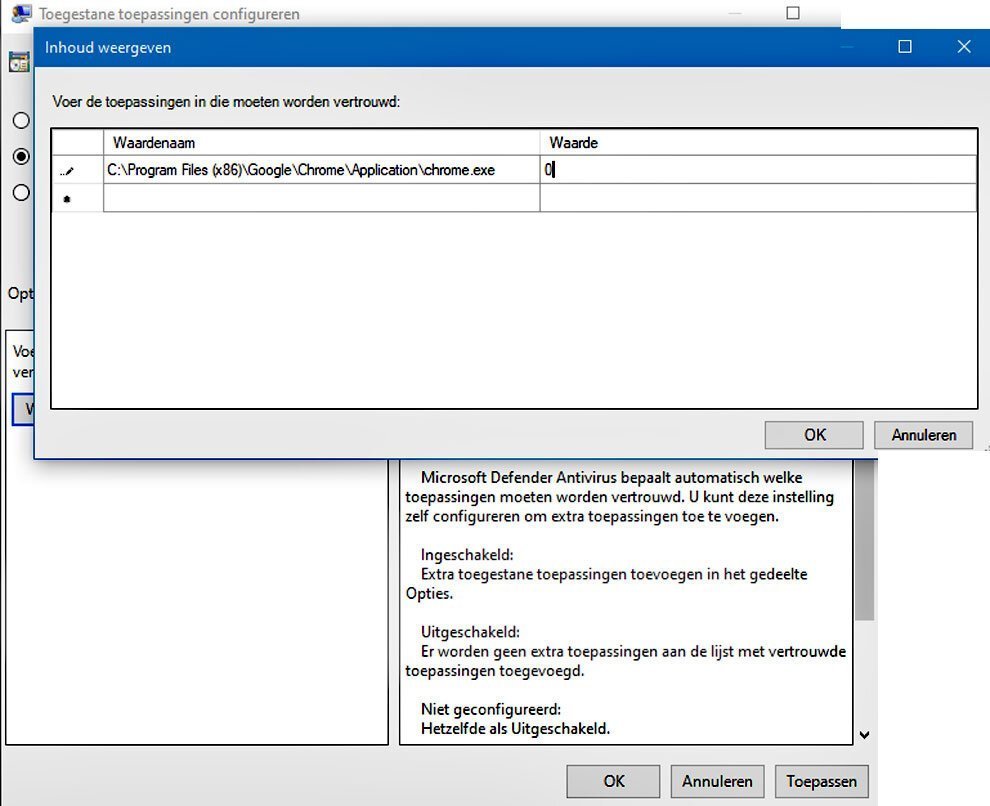The width and height of the screenshot is (990, 806).
Task: Maximize the Inhoud weergeven dialog
Action: pos(905,47)
